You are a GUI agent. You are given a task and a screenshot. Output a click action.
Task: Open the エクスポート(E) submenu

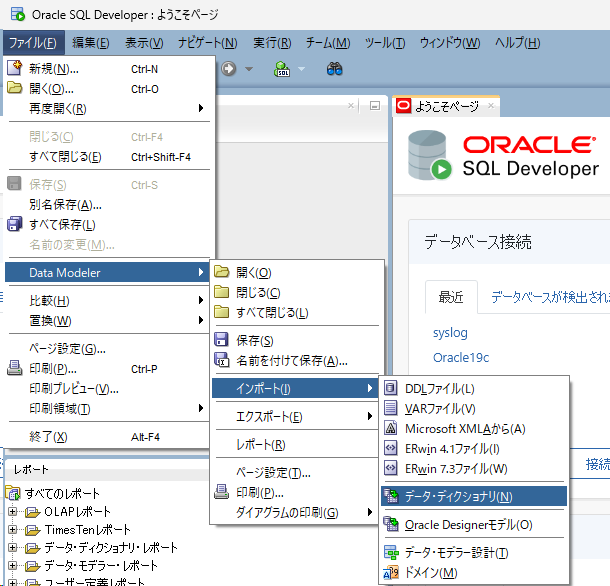295,416
